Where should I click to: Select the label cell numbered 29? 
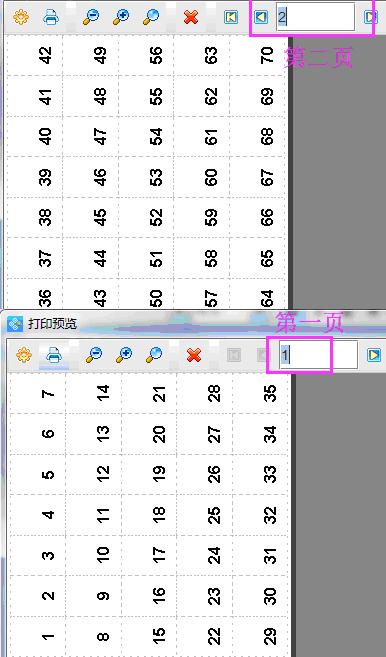point(260,636)
